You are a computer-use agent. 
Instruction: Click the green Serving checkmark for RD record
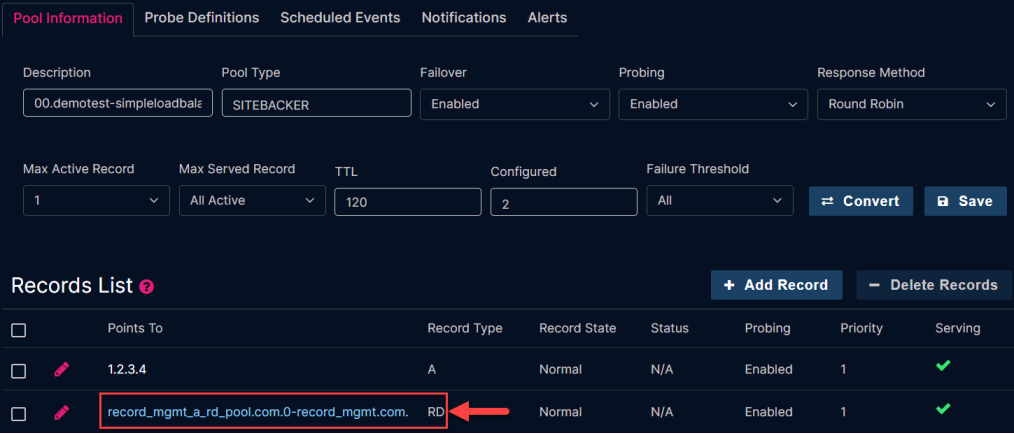tap(943, 409)
